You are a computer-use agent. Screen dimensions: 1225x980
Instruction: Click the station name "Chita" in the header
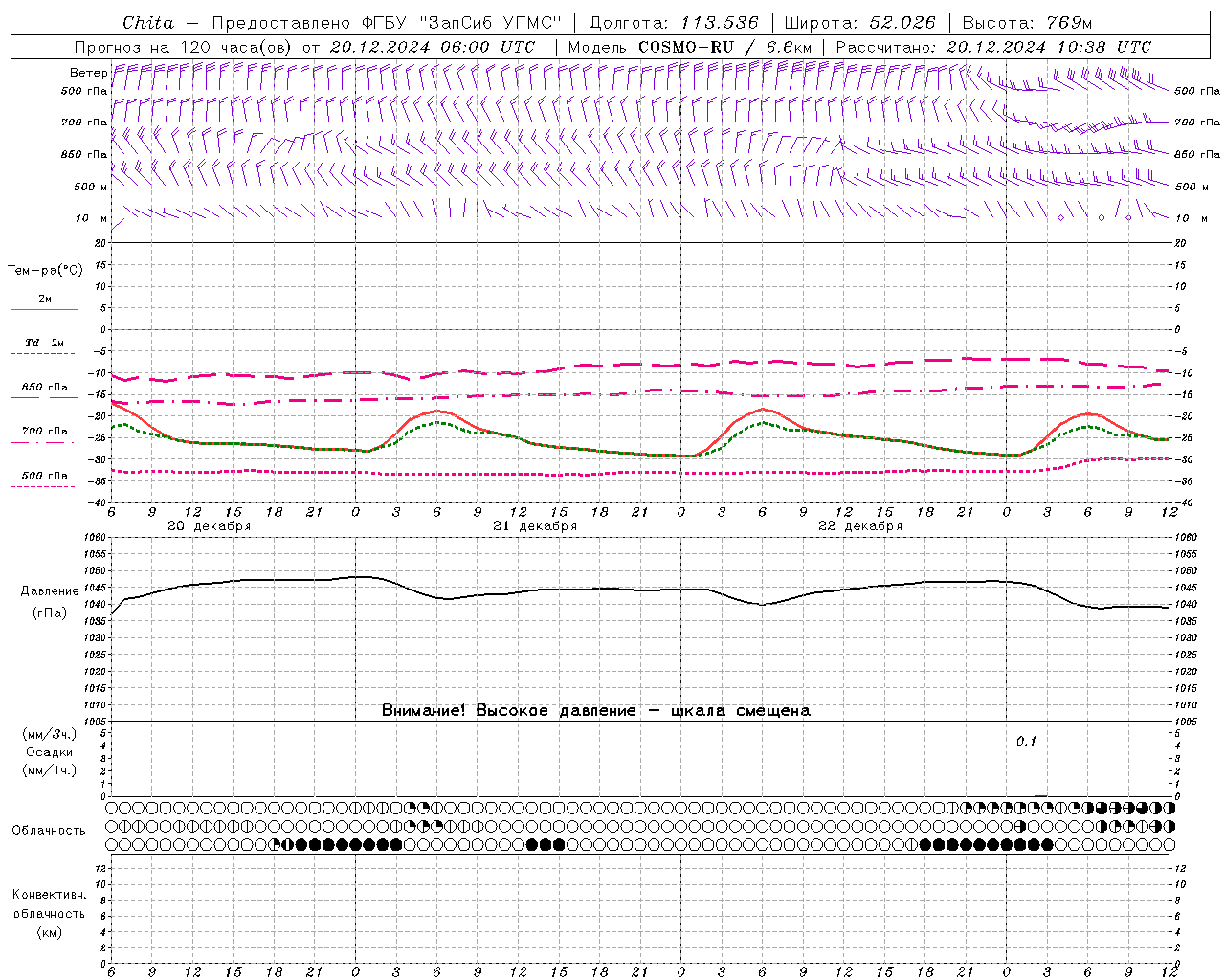coord(148,23)
